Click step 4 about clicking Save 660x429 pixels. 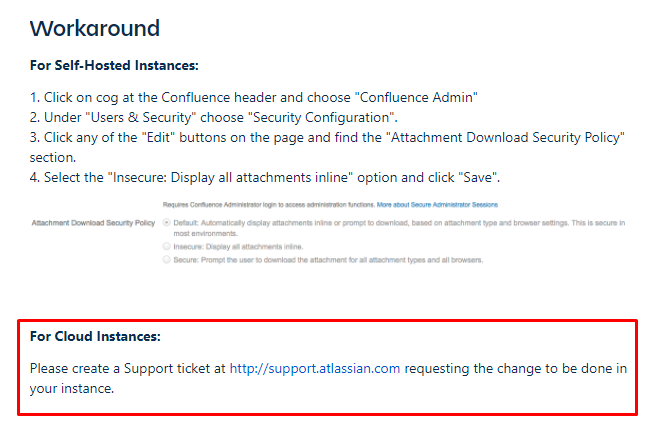click(x=265, y=177)
